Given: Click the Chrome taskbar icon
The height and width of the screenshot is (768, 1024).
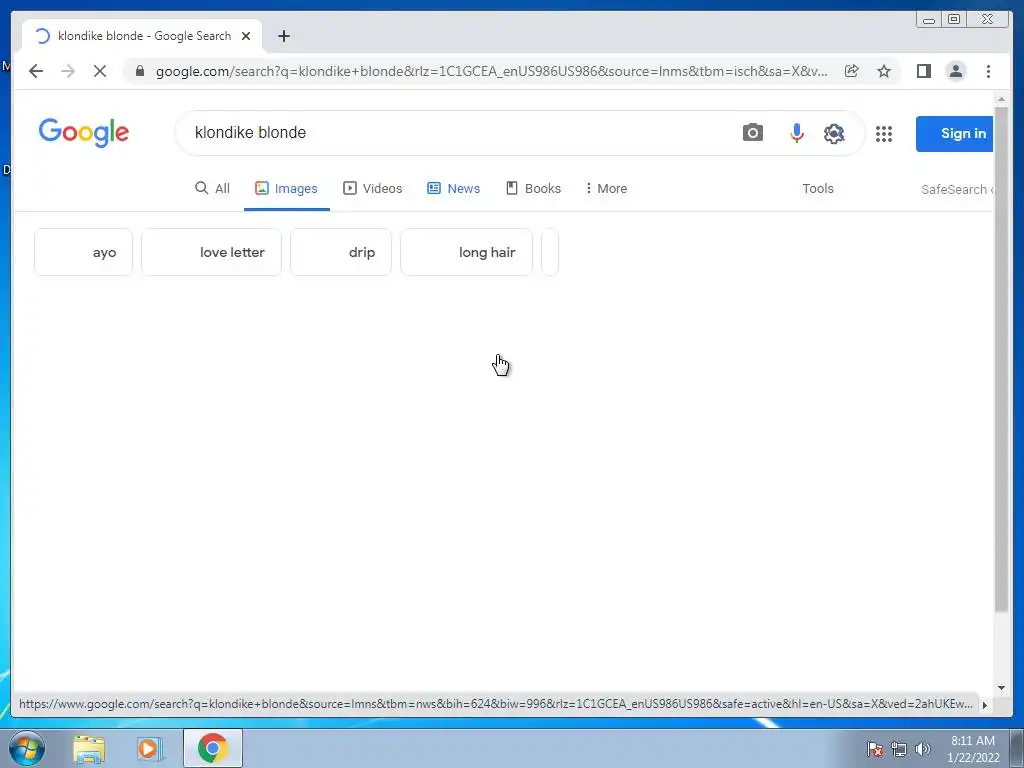Looking at the screenshot, I should [x=213, y=748].
